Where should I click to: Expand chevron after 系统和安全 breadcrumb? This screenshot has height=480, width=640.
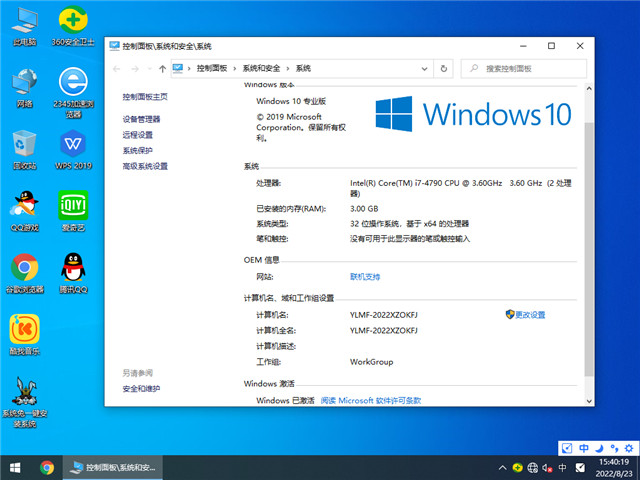point(288,69)
